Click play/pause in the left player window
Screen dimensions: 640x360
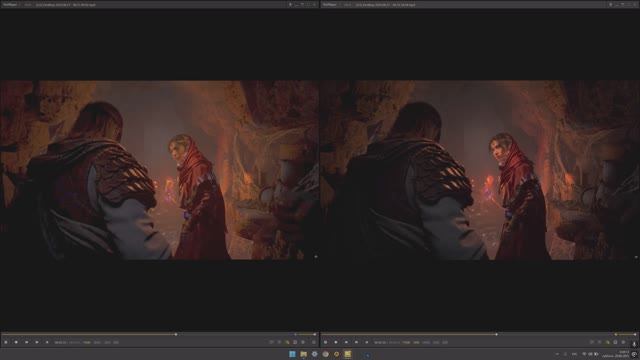[x=6, y=342]
